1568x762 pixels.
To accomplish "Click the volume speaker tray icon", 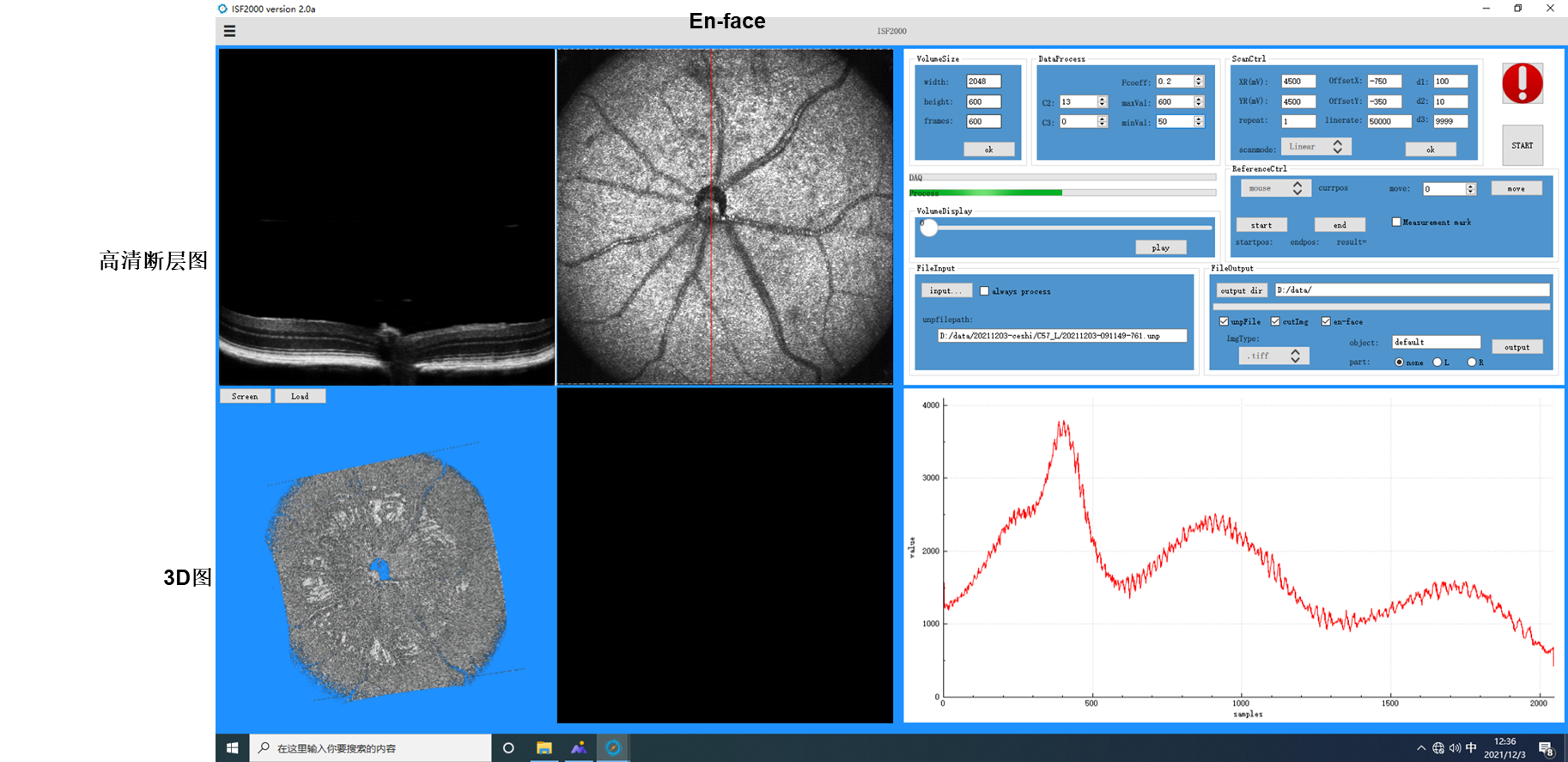I will (x=1455, y=748).
